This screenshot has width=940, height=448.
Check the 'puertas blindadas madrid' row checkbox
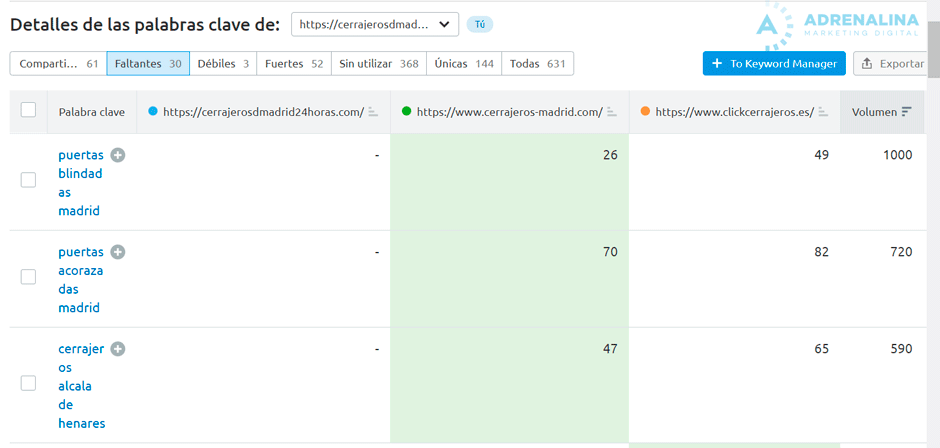point(28,180)
